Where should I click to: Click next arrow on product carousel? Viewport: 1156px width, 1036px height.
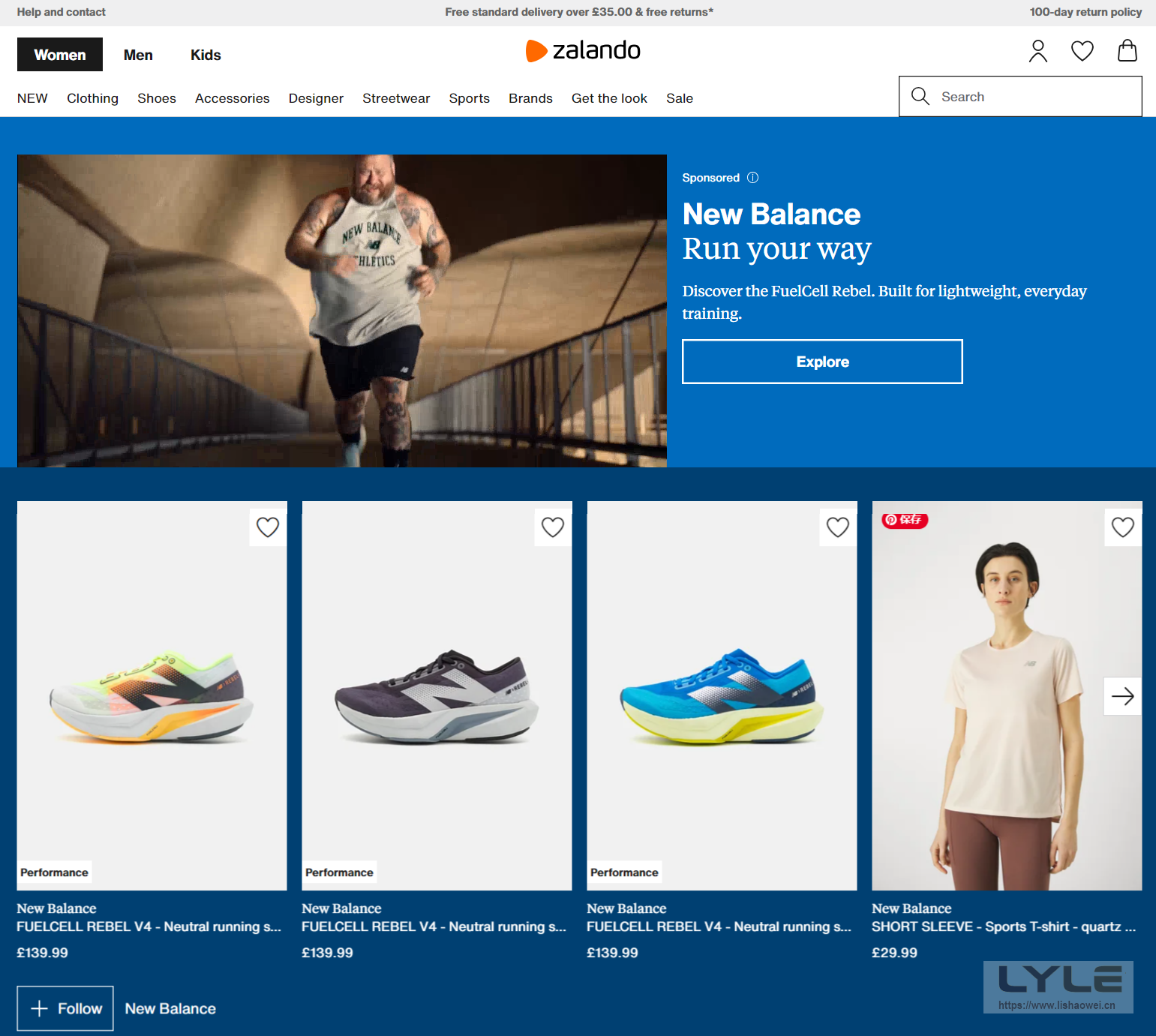point(1122,696)
